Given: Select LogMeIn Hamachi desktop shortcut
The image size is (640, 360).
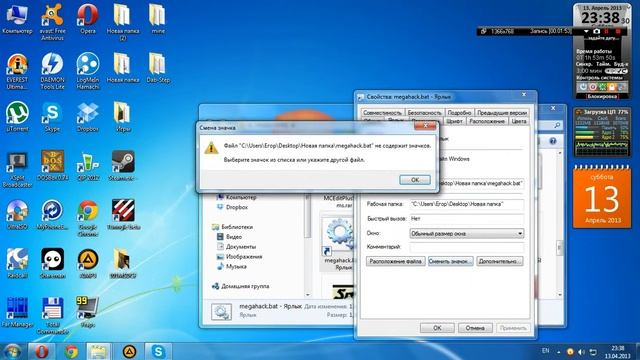Looking at the screenshot, I should [88, 71].
